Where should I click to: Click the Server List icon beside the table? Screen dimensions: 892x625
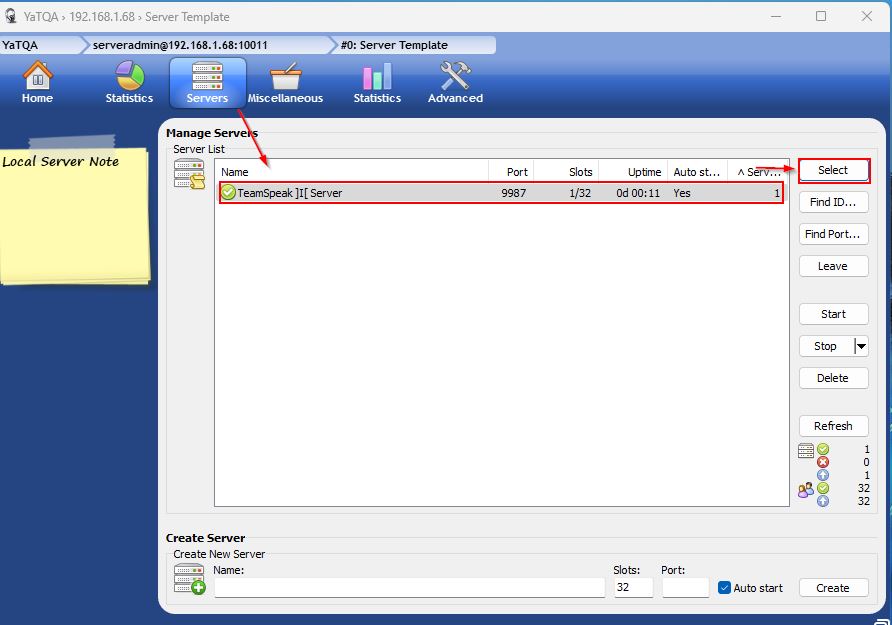[x=188, y=174]
